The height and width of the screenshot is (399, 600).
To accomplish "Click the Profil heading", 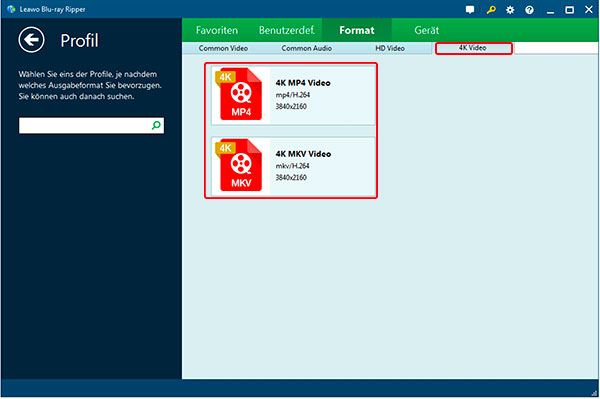I will (79, 41).
